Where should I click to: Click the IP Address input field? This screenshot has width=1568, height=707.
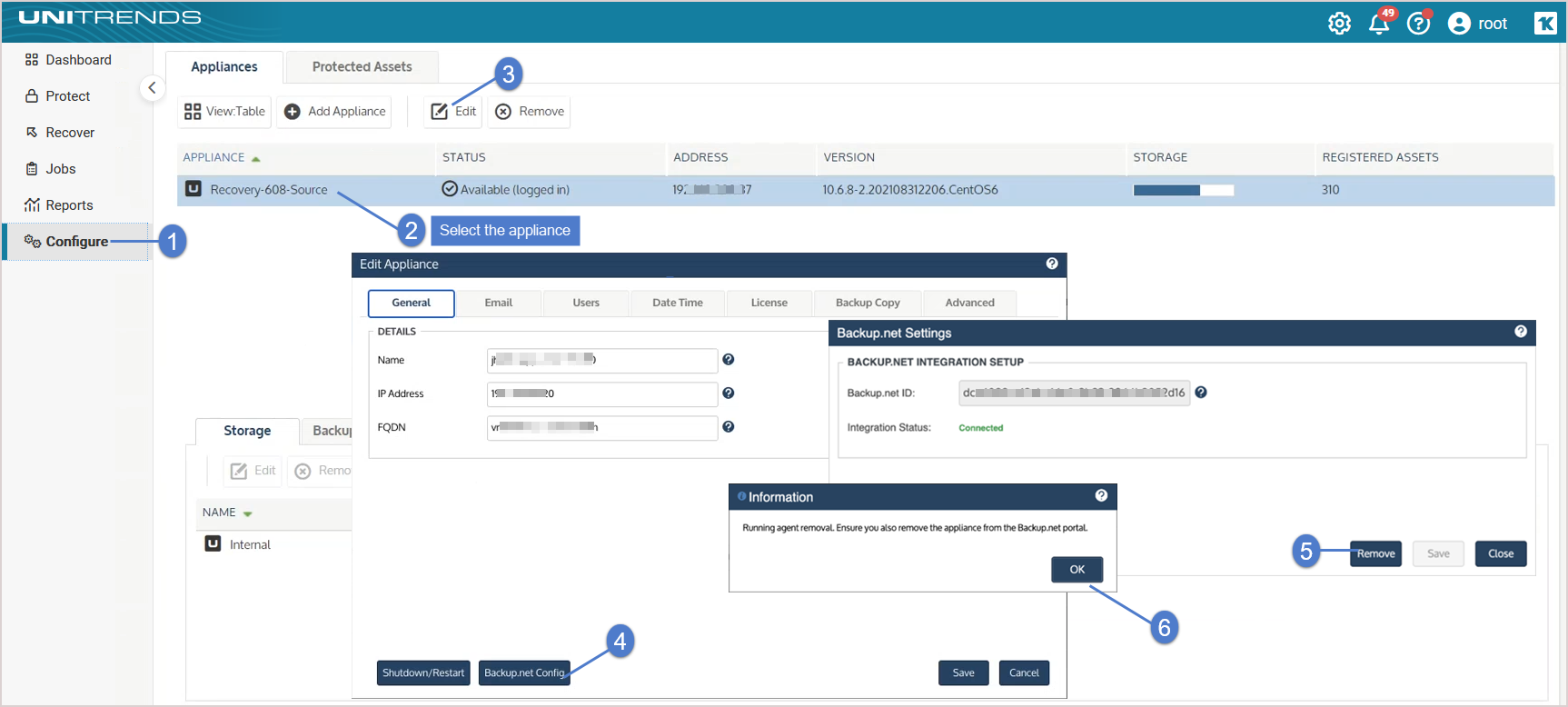602,394
